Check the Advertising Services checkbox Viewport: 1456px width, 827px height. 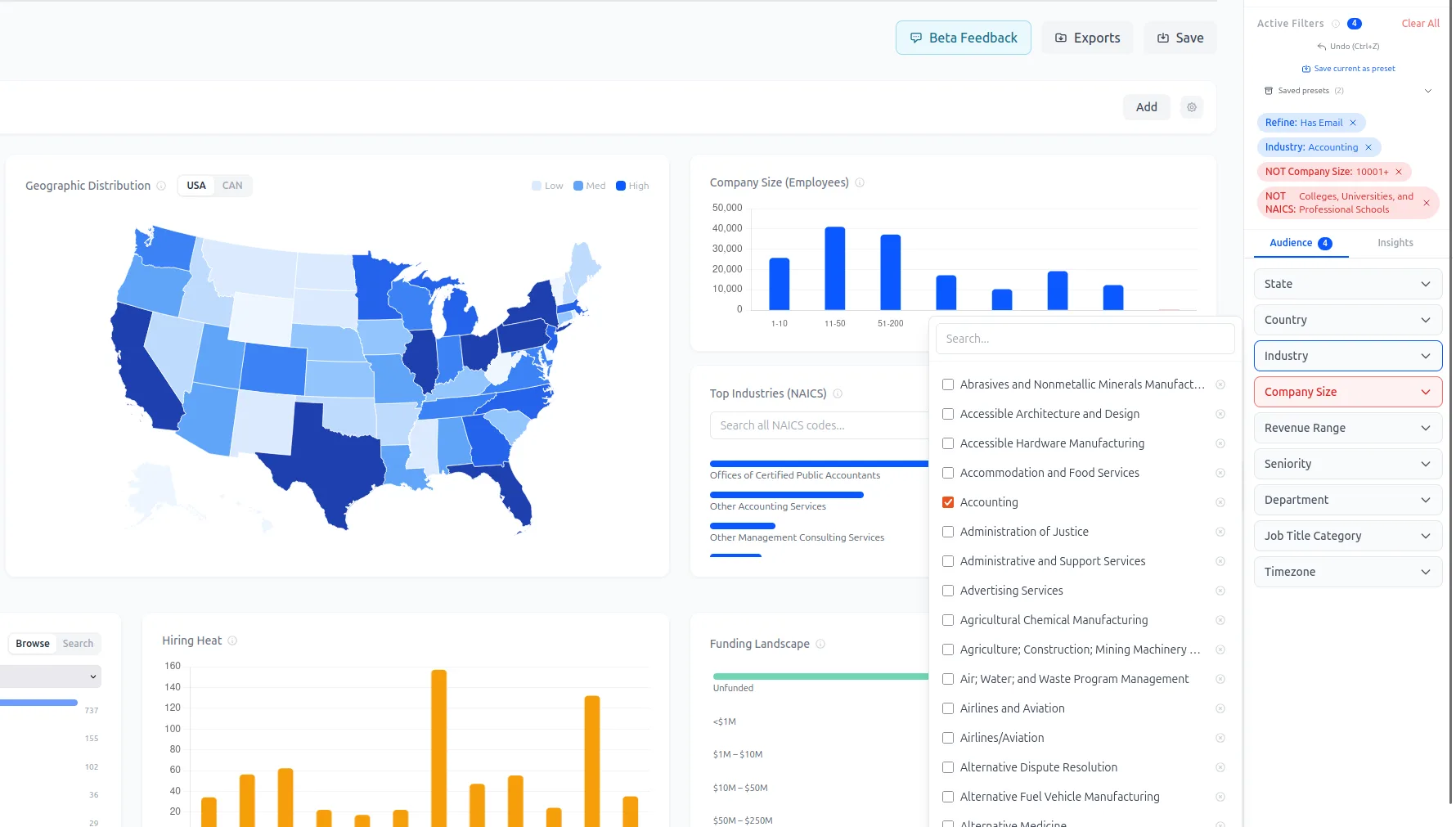coord(948,591)
